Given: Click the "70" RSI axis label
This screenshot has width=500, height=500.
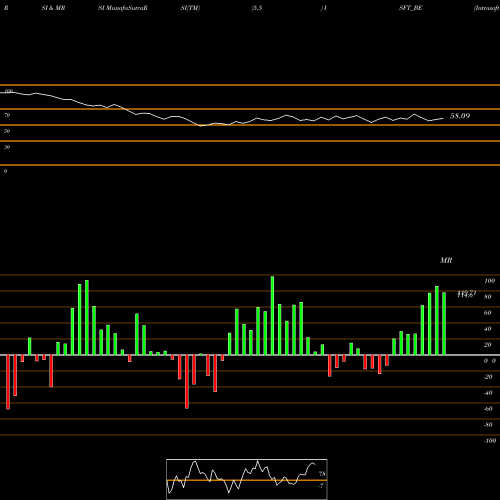Looking at the screenshot, I should click(7, 115).
